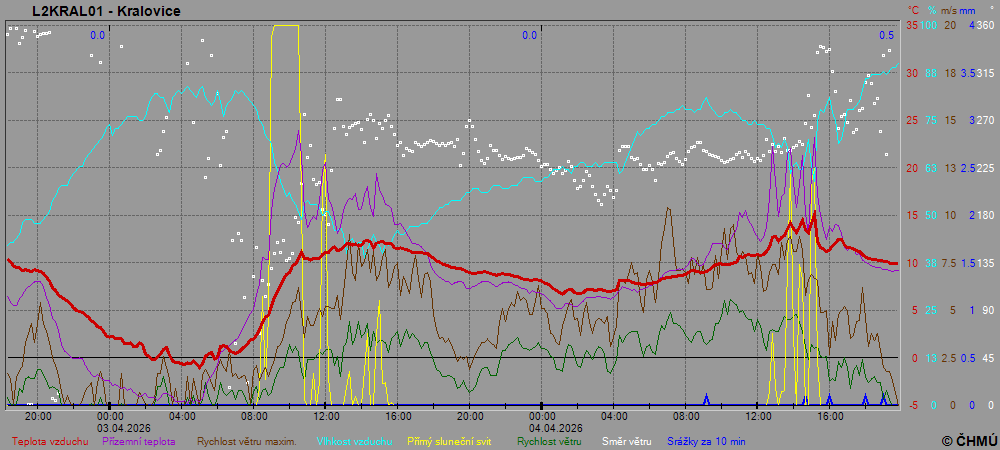Click the blue 0.5 precipitation value label
The height and width of the screenshot is (450, 1000).
886,35
